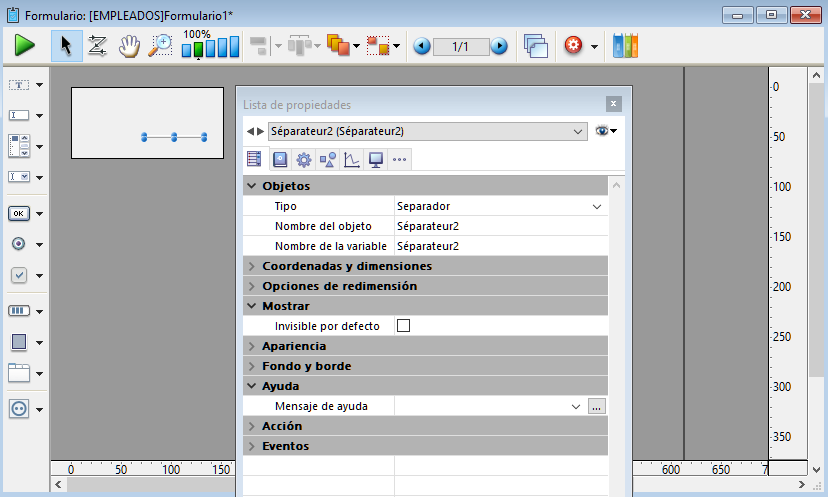
Task: Open the library books icon
Action: click(625, 46)
